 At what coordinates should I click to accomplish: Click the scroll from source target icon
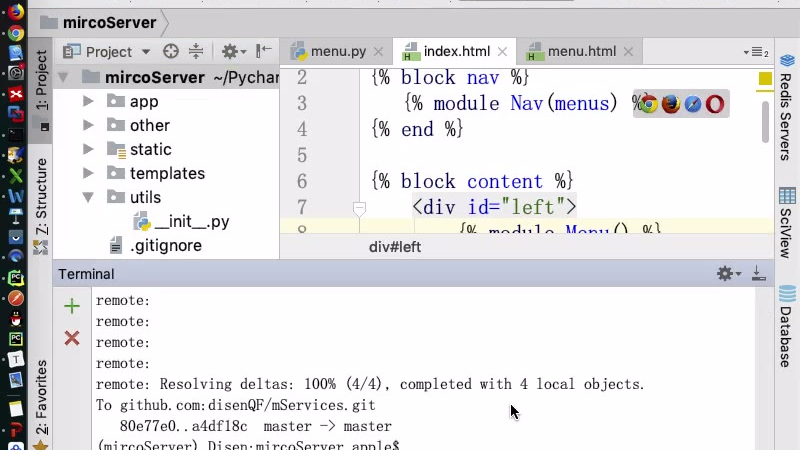pyautogui.click(x=171, y=52)
